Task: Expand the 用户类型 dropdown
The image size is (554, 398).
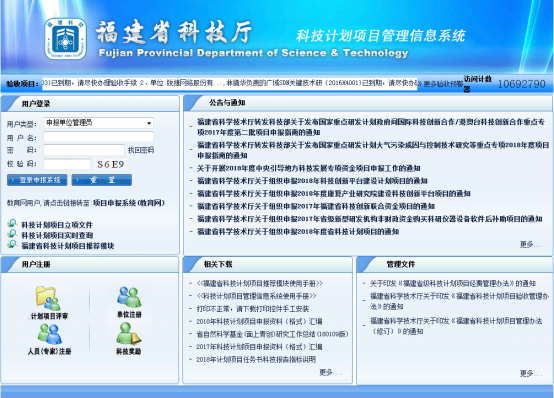Action: pos(99,123)
